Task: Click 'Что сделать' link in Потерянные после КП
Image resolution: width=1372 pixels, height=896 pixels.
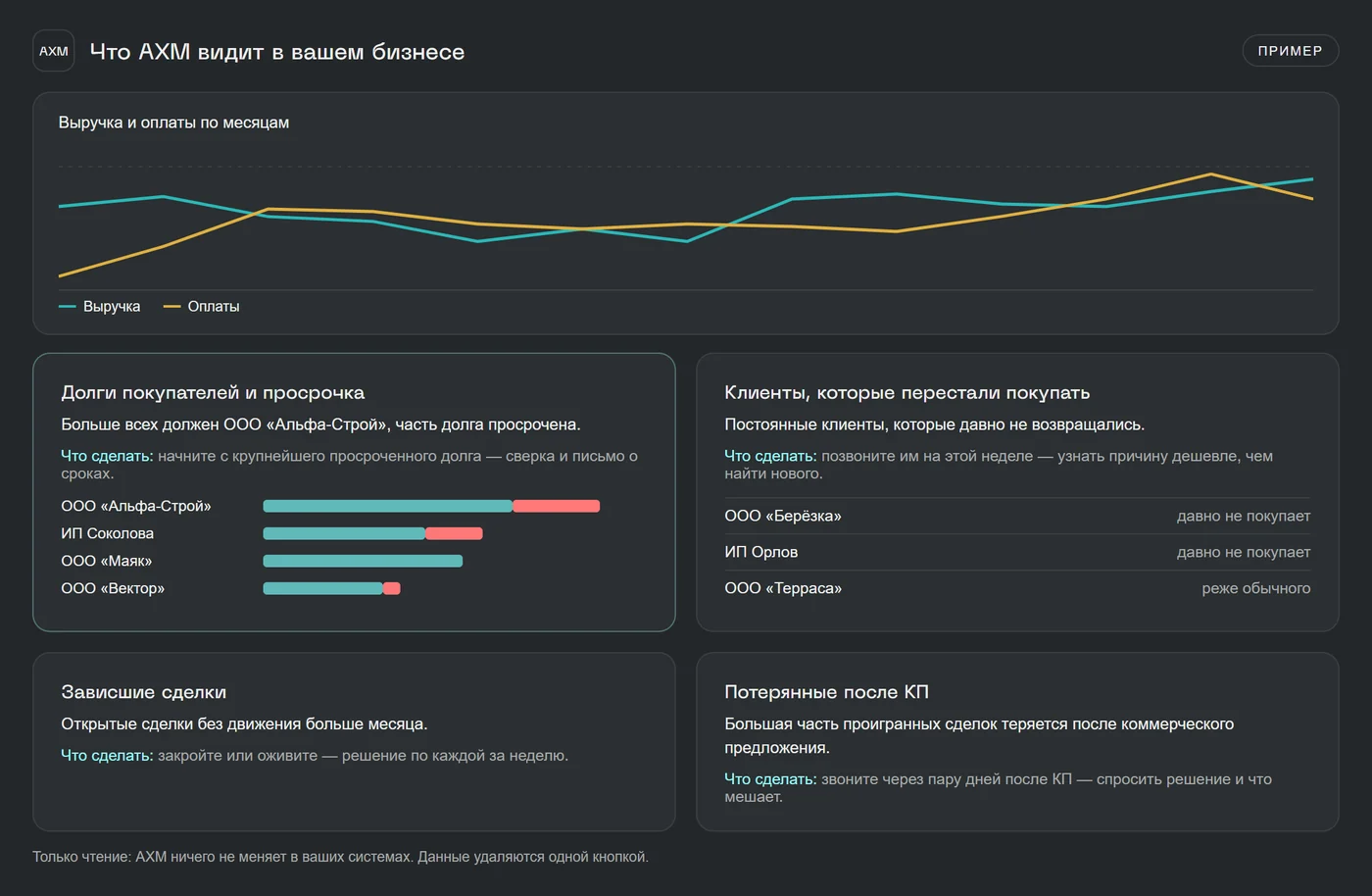Action: coord(770,779)
